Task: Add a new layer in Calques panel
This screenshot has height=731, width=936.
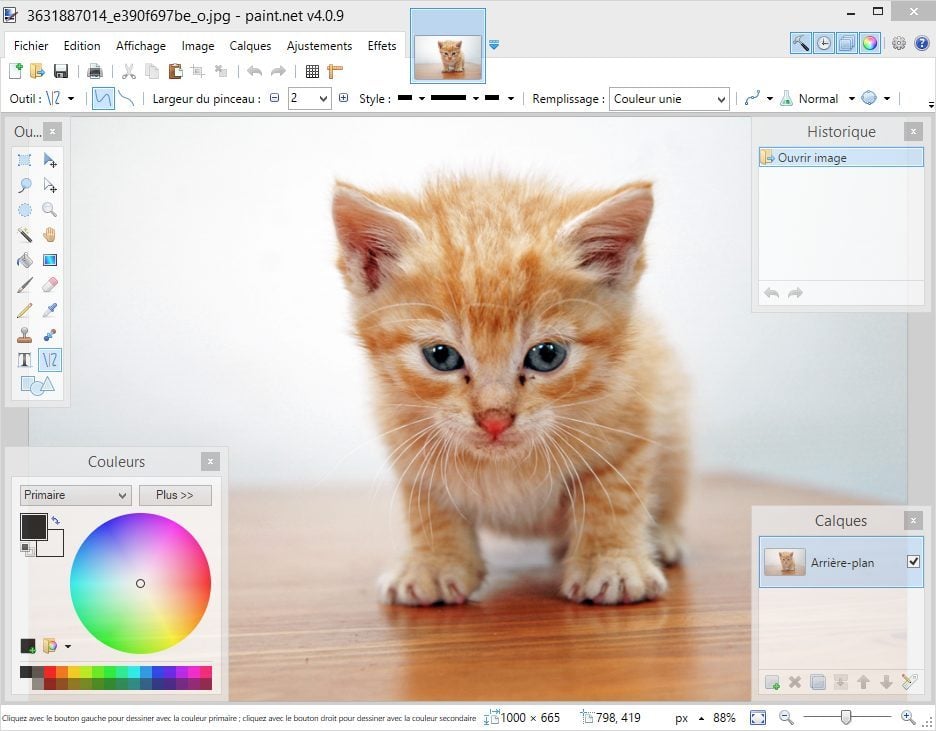Action: pos(772,682)
